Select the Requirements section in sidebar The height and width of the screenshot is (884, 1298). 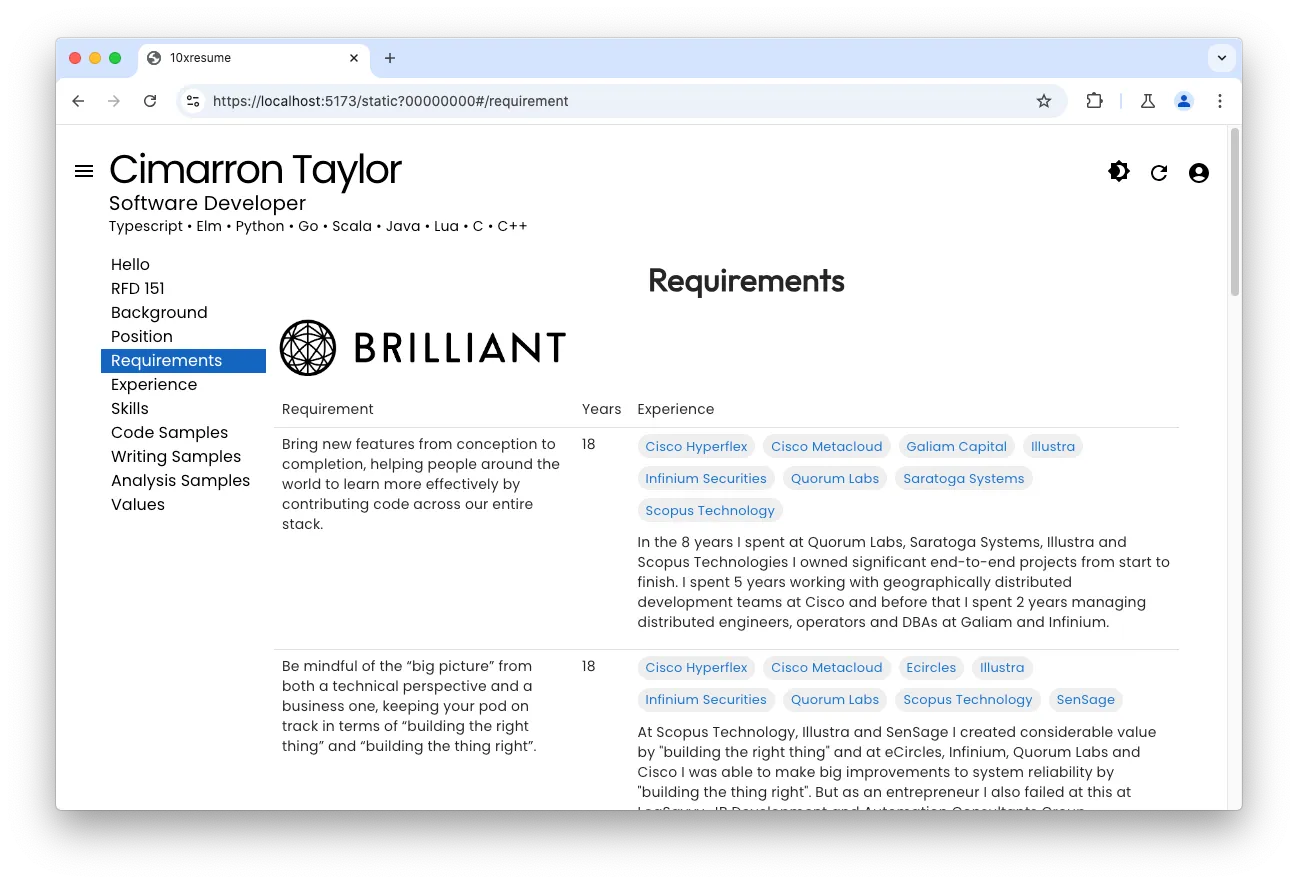tap(166, 360)
